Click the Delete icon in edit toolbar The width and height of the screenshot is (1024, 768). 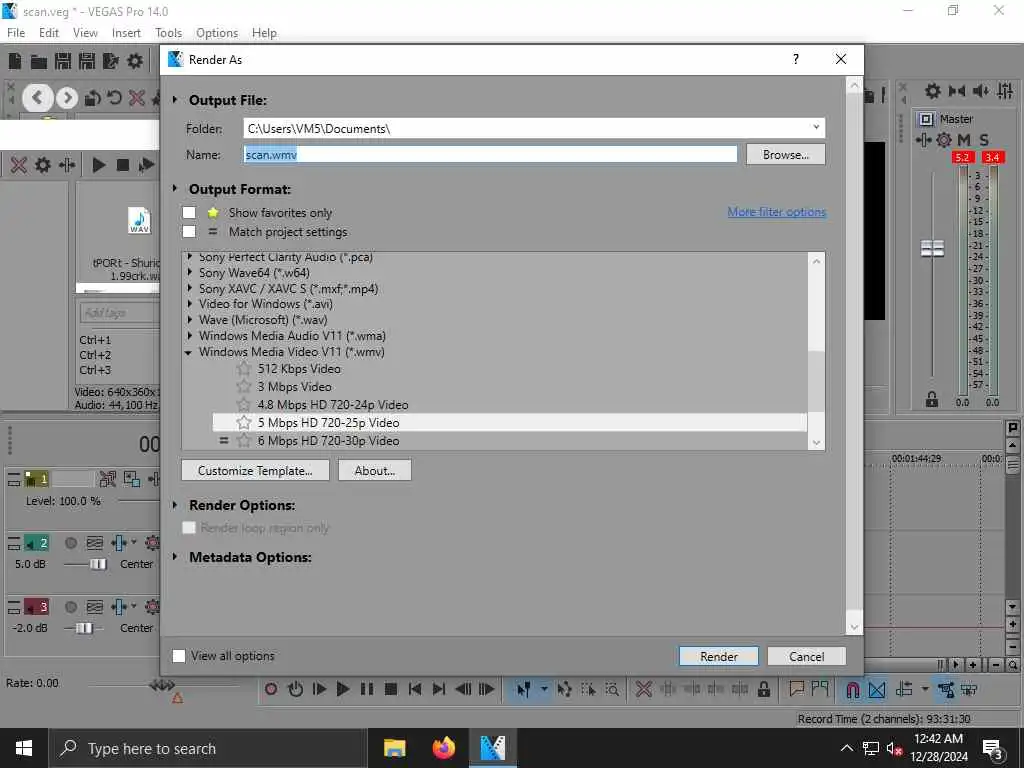tap(644, 689)
